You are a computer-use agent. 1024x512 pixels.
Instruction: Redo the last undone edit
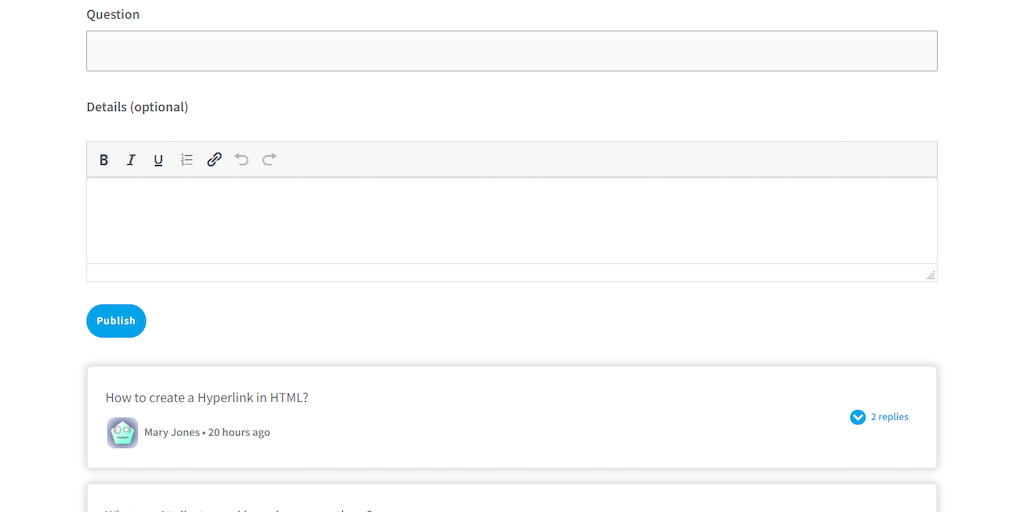[269, 159]
